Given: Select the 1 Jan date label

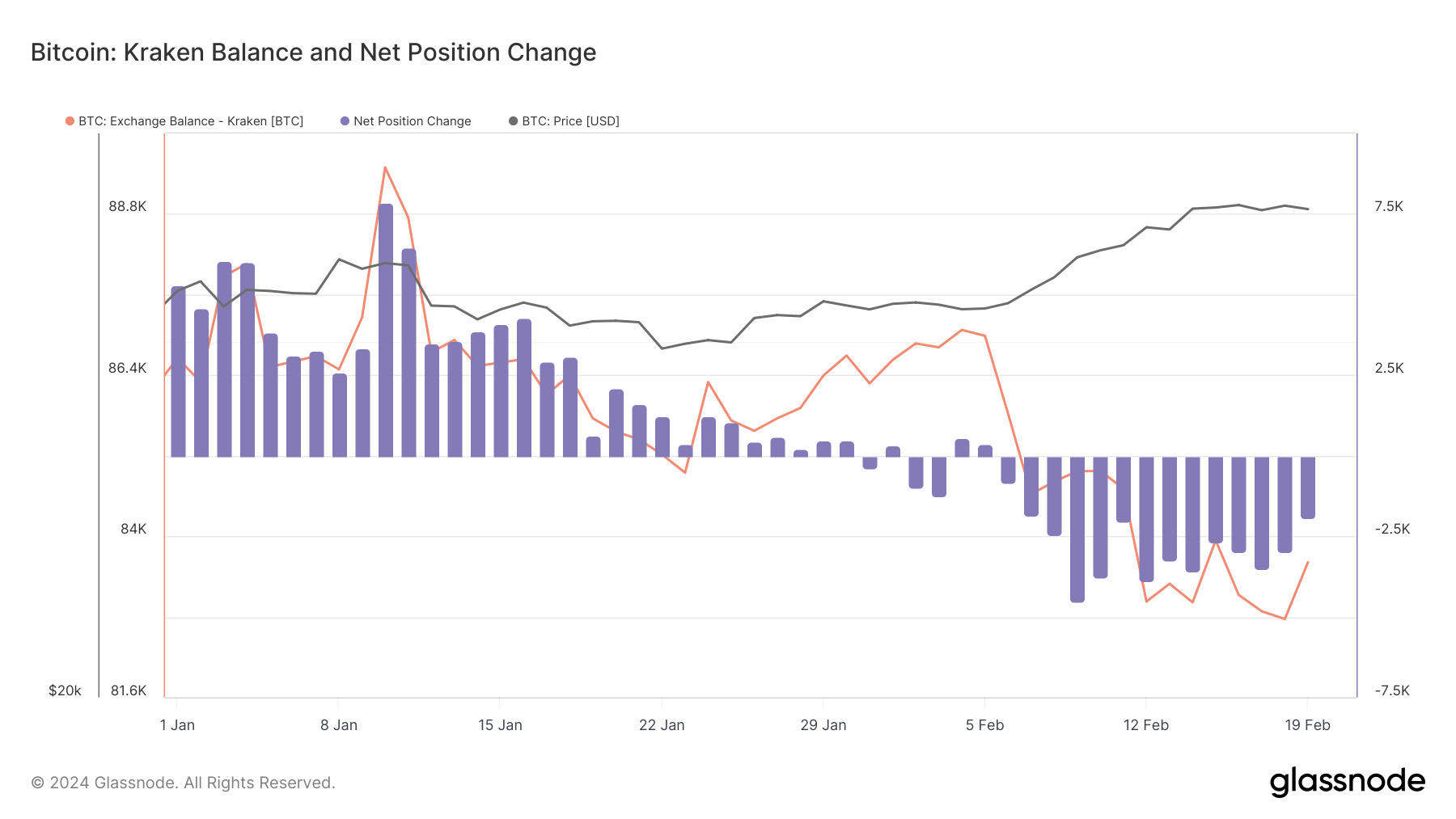Looking at the screenshot, I should point(177,725).
